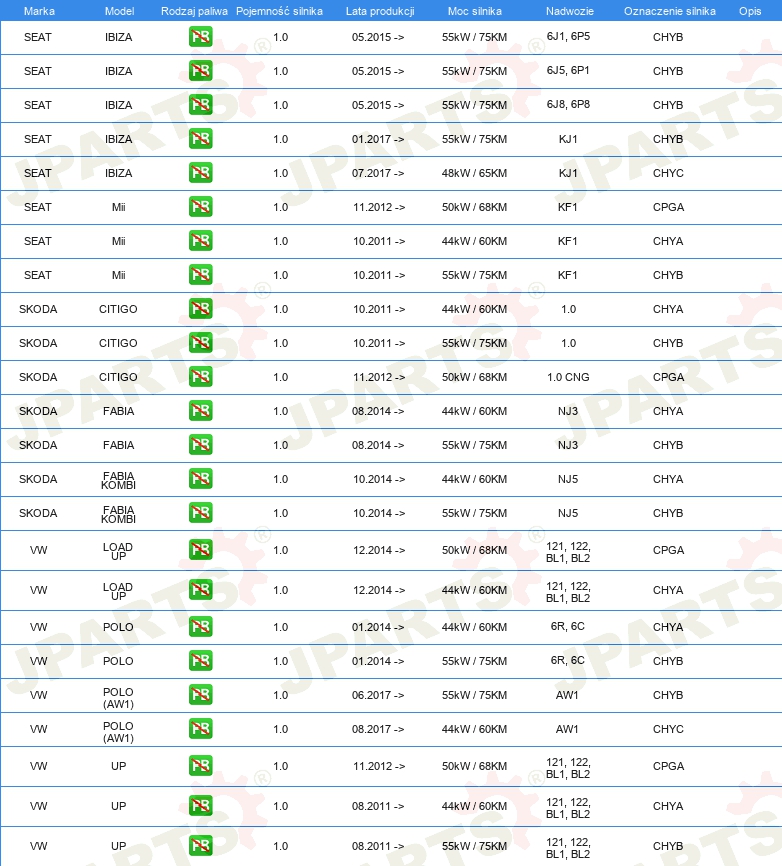Click the fuel icon in the LOAD UP CPGA row
782x866 pixels.
tap(200, 550)
